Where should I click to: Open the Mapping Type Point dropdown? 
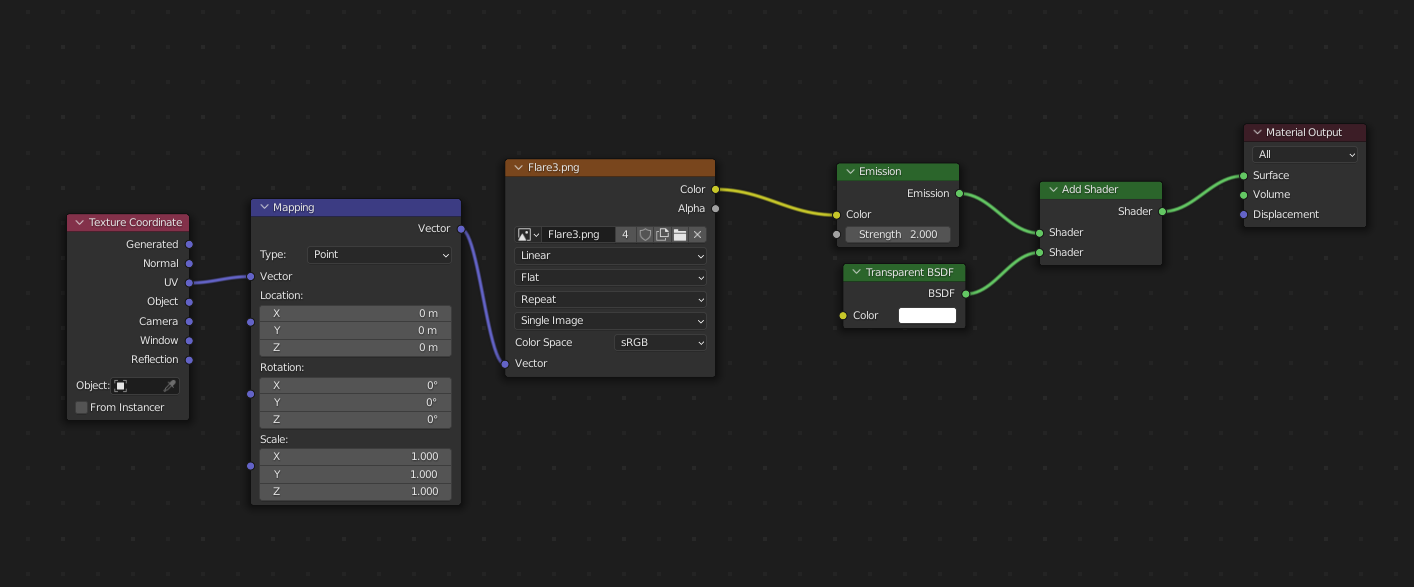click(x=379, y=255)
